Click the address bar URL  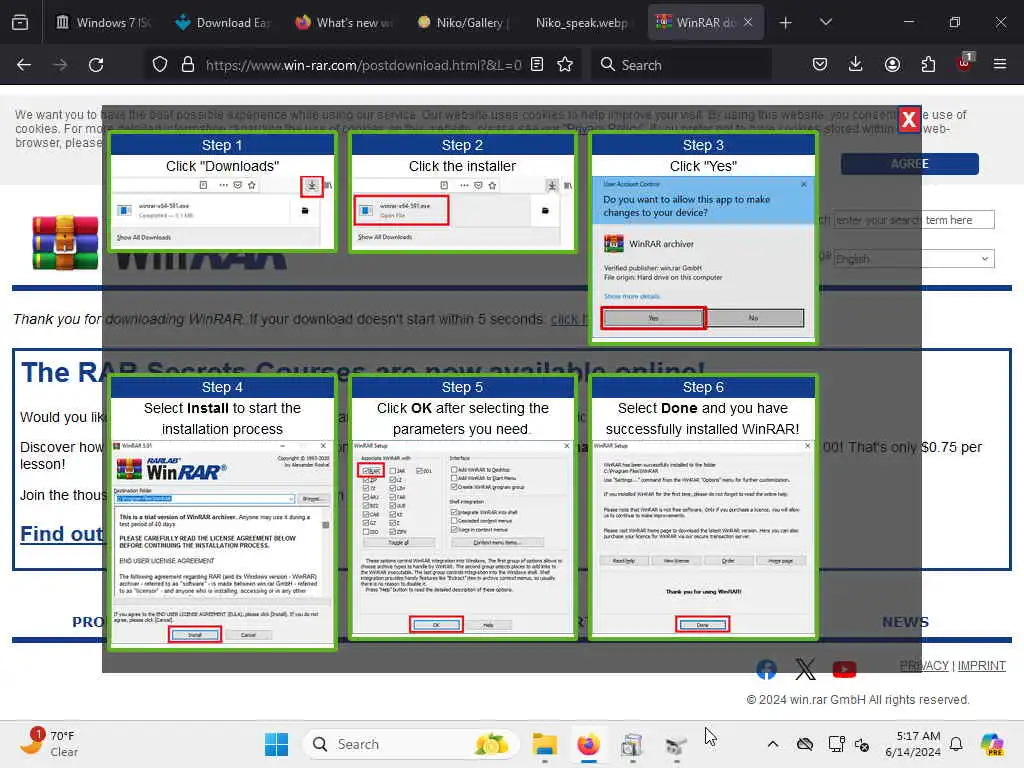pyautogui.click(x=363, y=65)
